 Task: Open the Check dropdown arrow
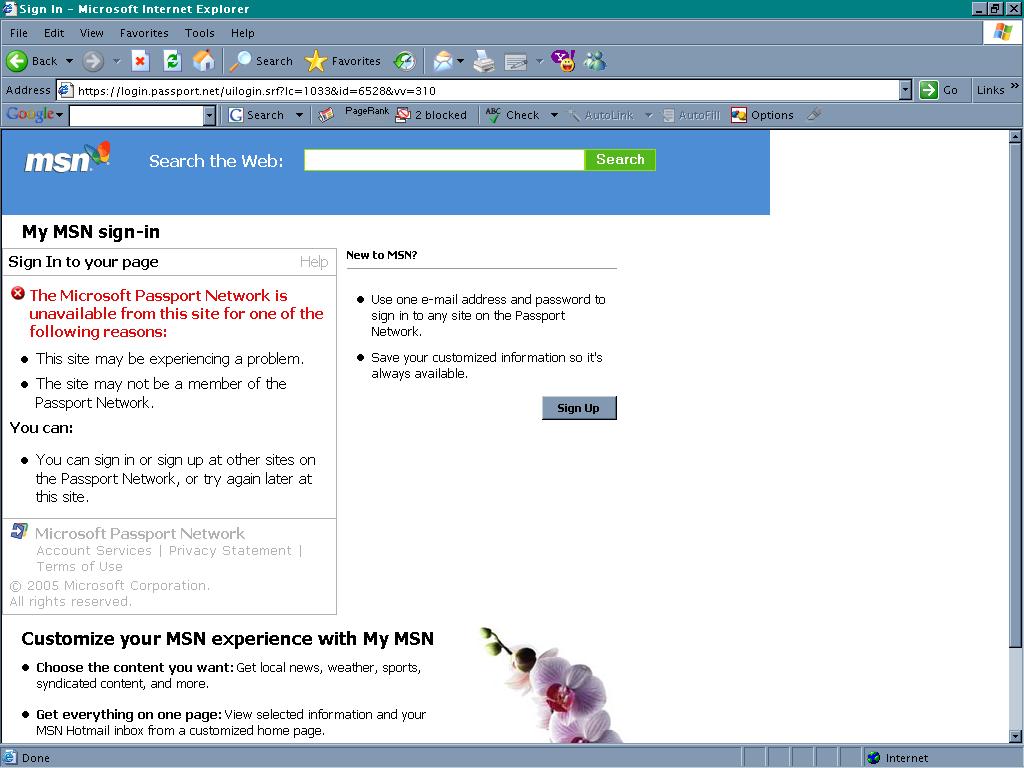[554, 115]
